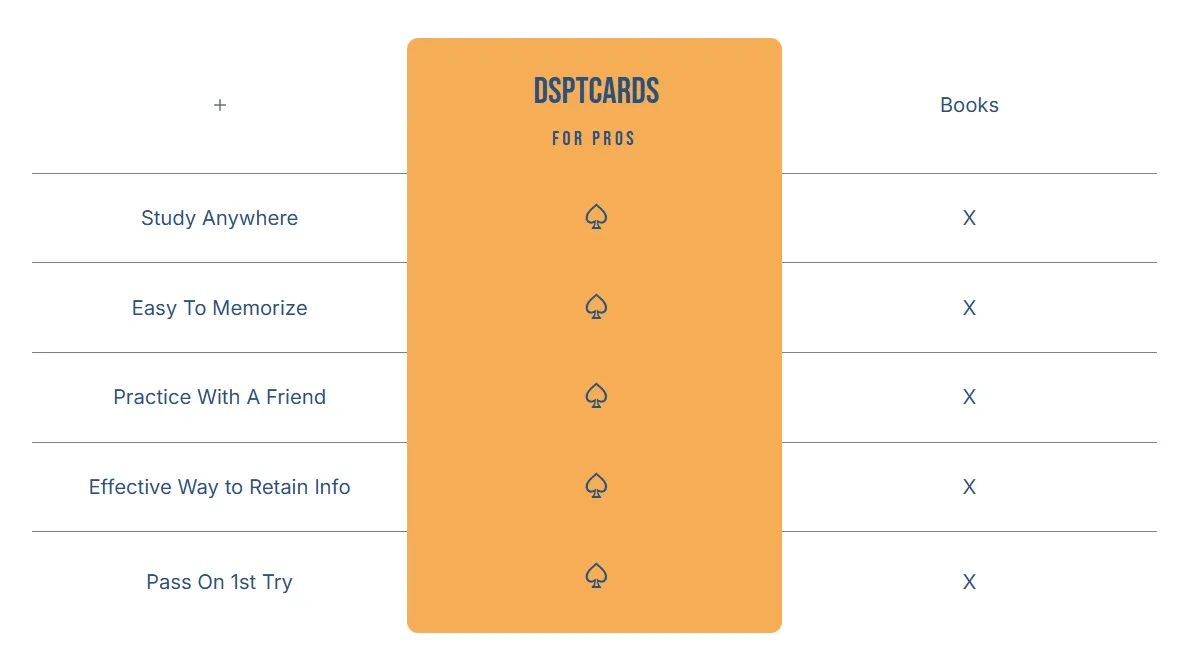This screenshot has height=671, width=1192.
Task: Click X mark beside Practice With A Friend
Action: coord(969,397)
